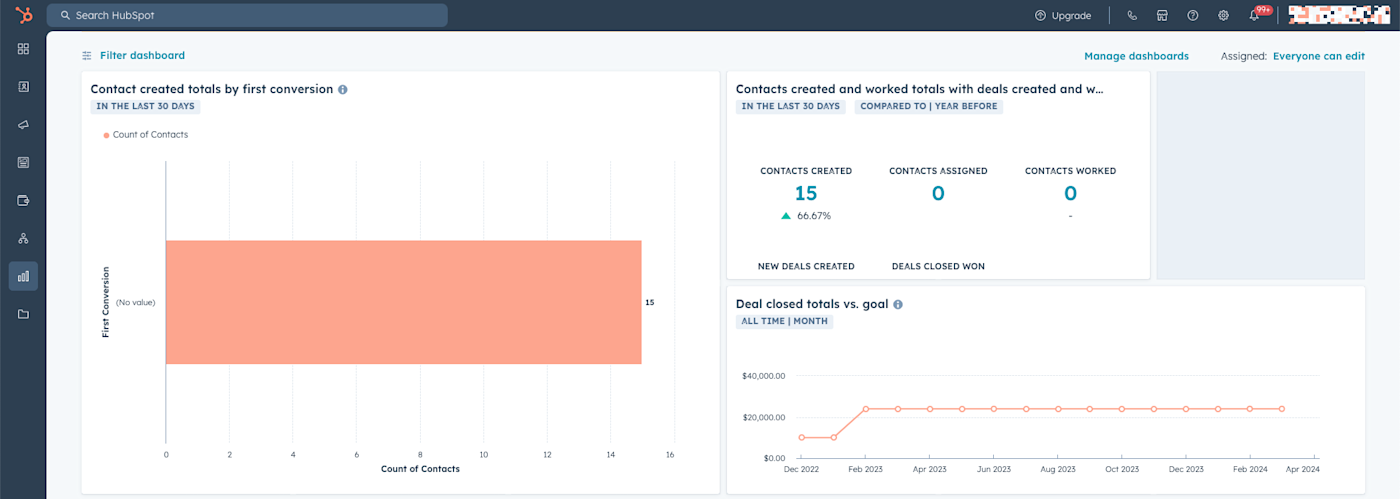Click the Dec 2022 data point on line chart
This screenshot has height=499, width=1400.
[x=802, y=437]
